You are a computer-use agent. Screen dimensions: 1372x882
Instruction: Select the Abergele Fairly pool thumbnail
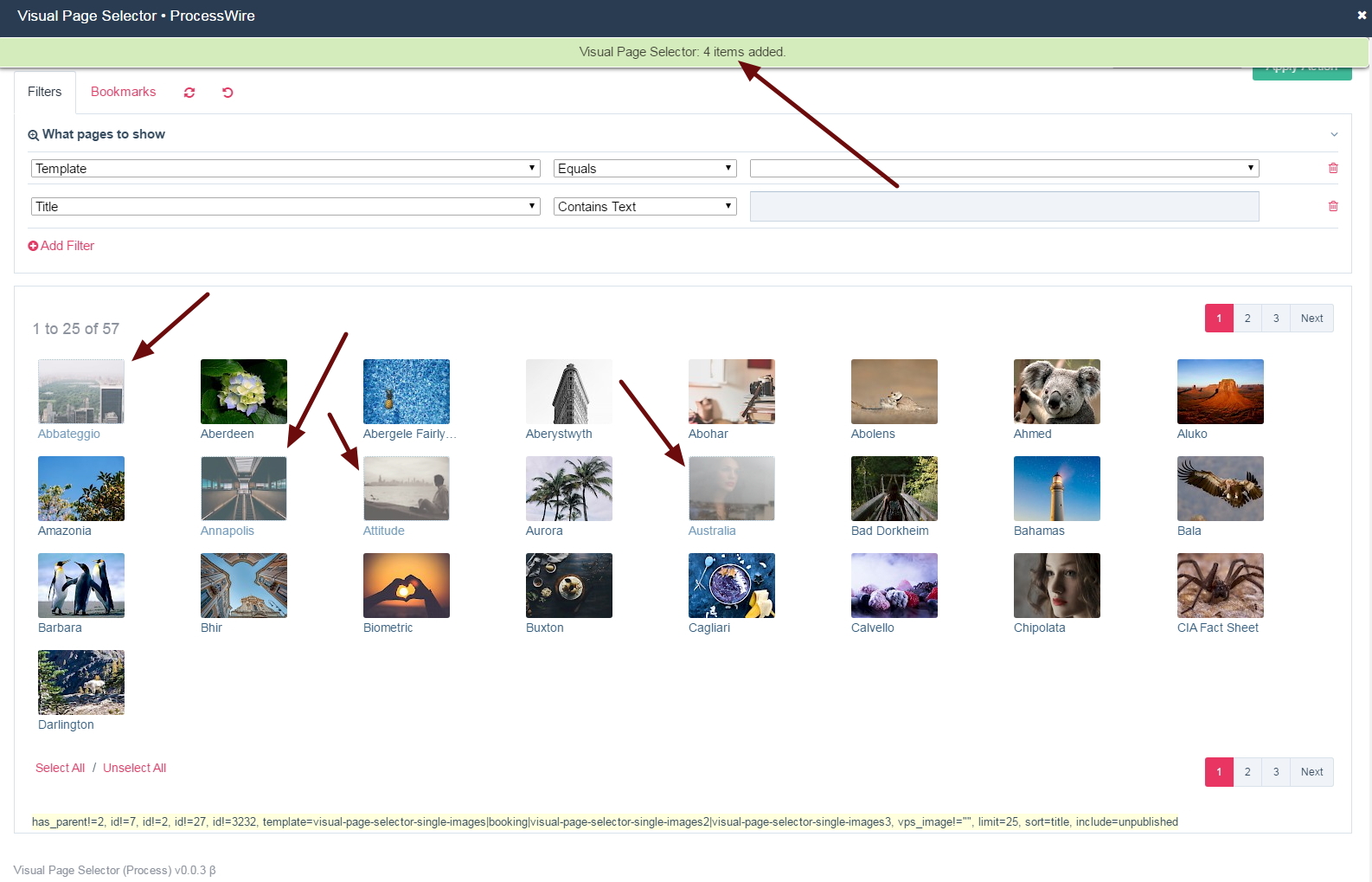tap(407, 391)
